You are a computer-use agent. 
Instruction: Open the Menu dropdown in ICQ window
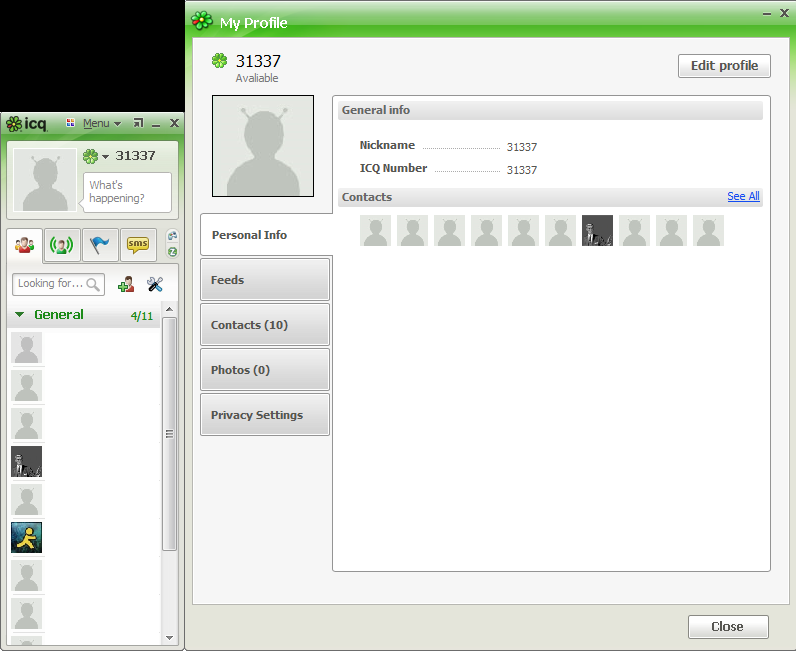[x=102, y=123]
